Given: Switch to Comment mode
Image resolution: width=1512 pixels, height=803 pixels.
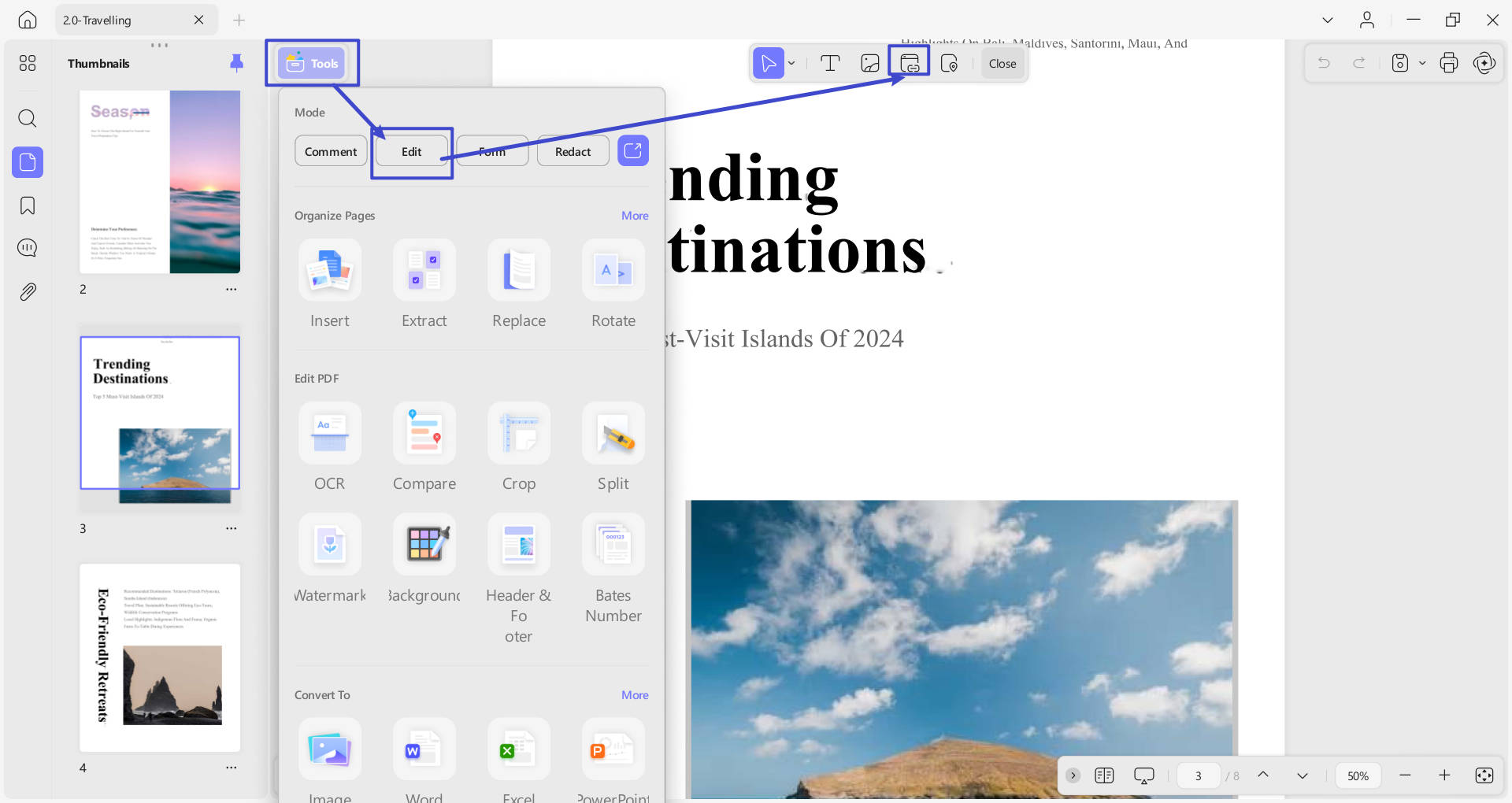Looking at the screenshot, I should pyautogui.click(x=330, y=150).
